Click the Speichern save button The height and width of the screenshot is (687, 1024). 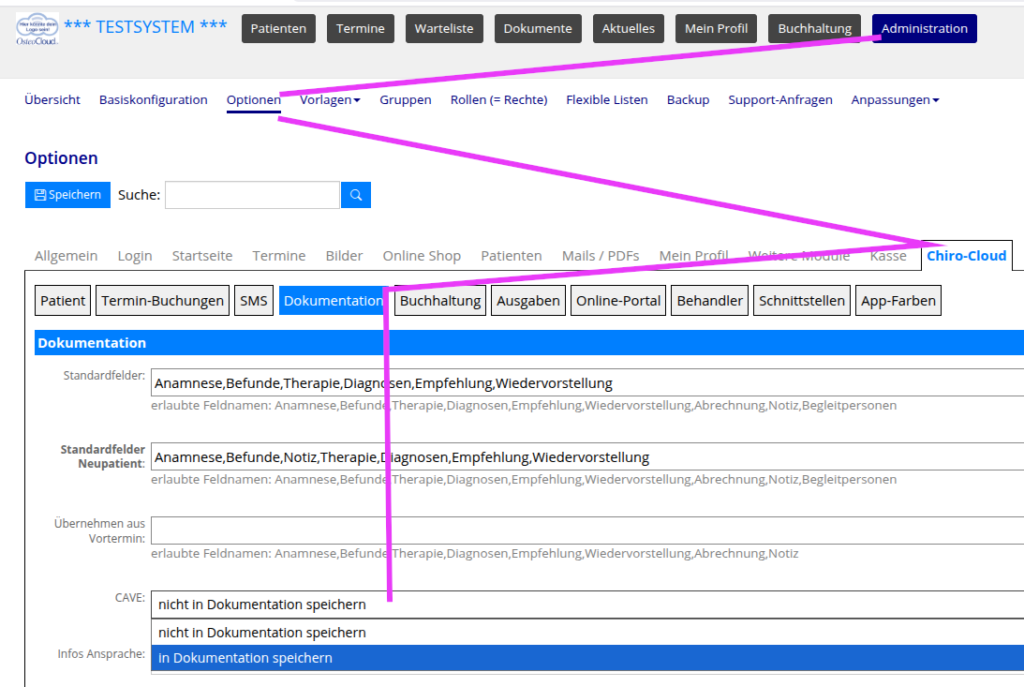pos(67,195)
